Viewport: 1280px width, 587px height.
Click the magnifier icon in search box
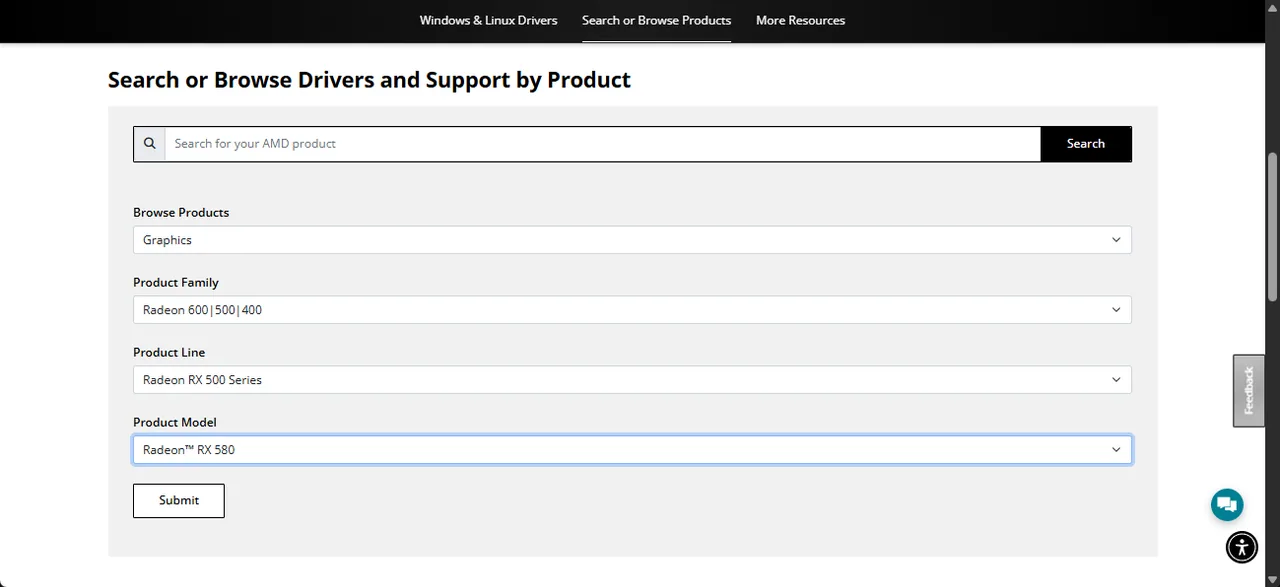pos(150,143)
